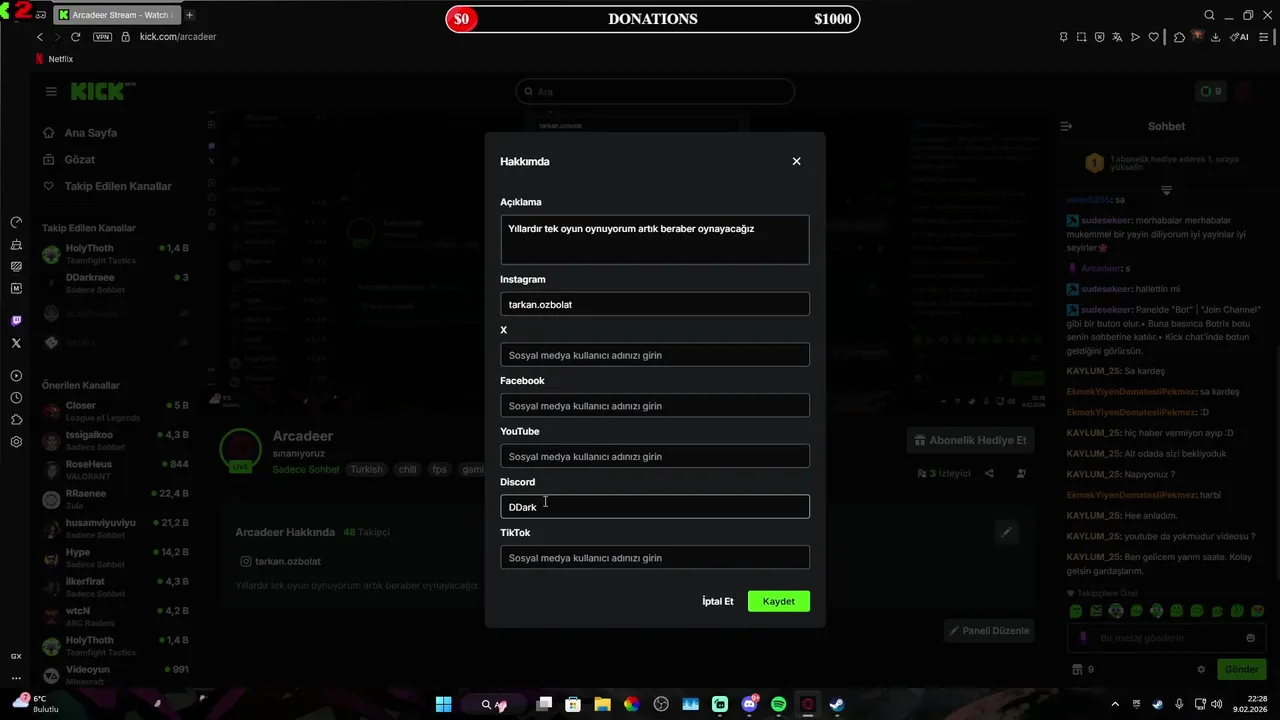
Task: Open the send flow arrow icon
Action: (1135, 37)
